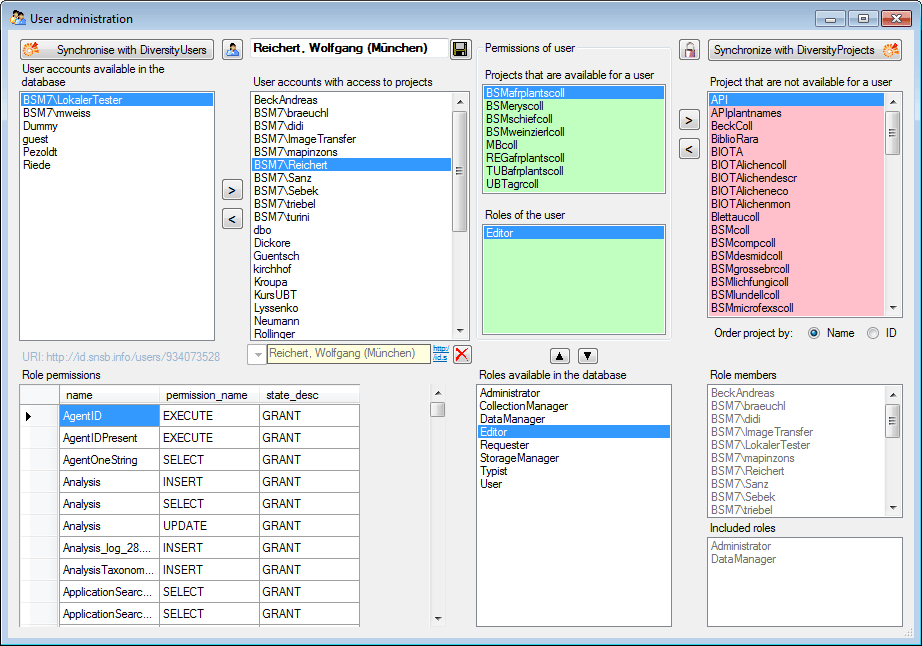Select the UBTagrcoll available project
This screenshot has height=646, width=922.
[574, 184]
